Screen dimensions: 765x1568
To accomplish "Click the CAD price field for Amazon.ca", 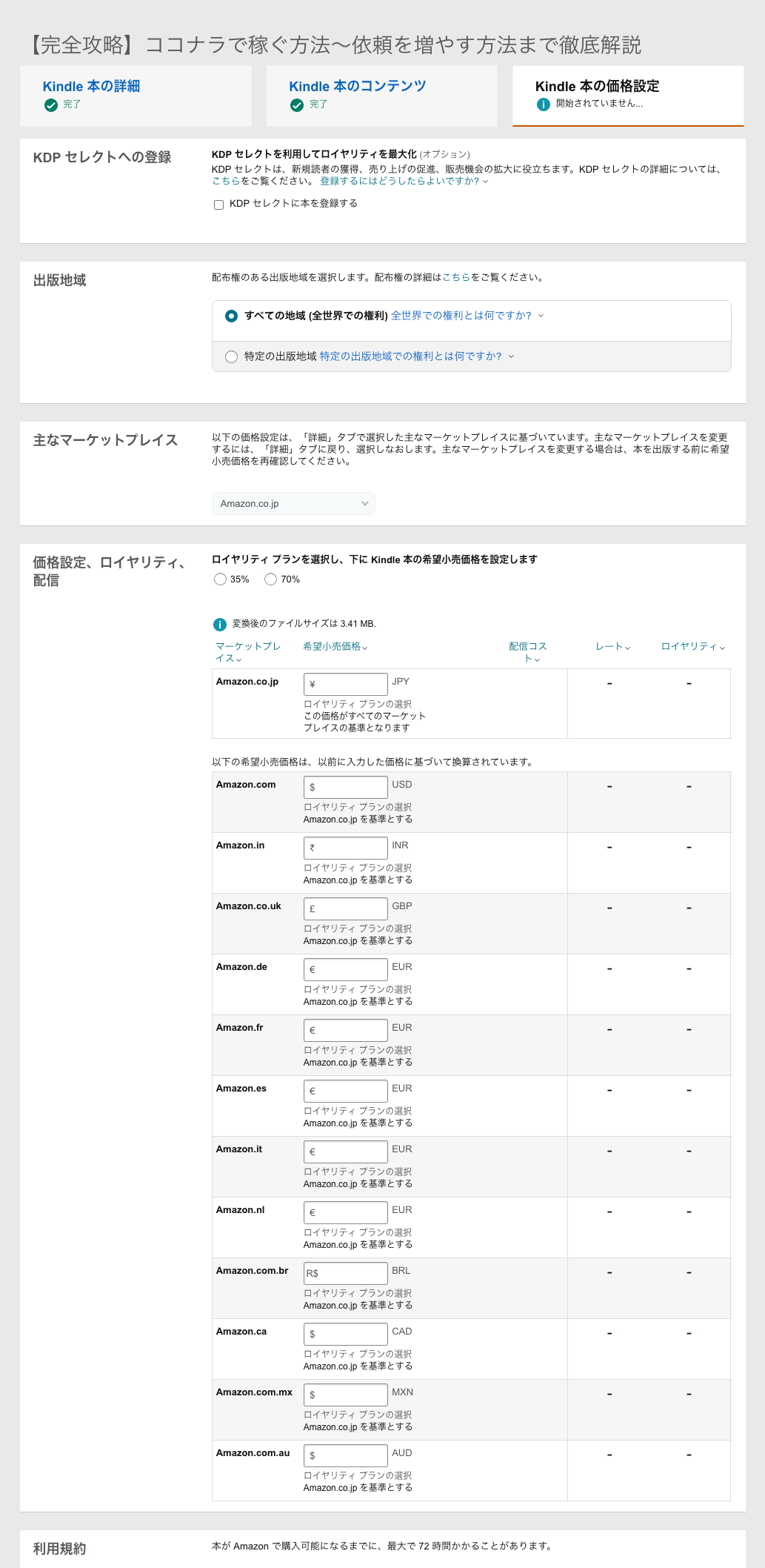I will (x=346, y=1334).
